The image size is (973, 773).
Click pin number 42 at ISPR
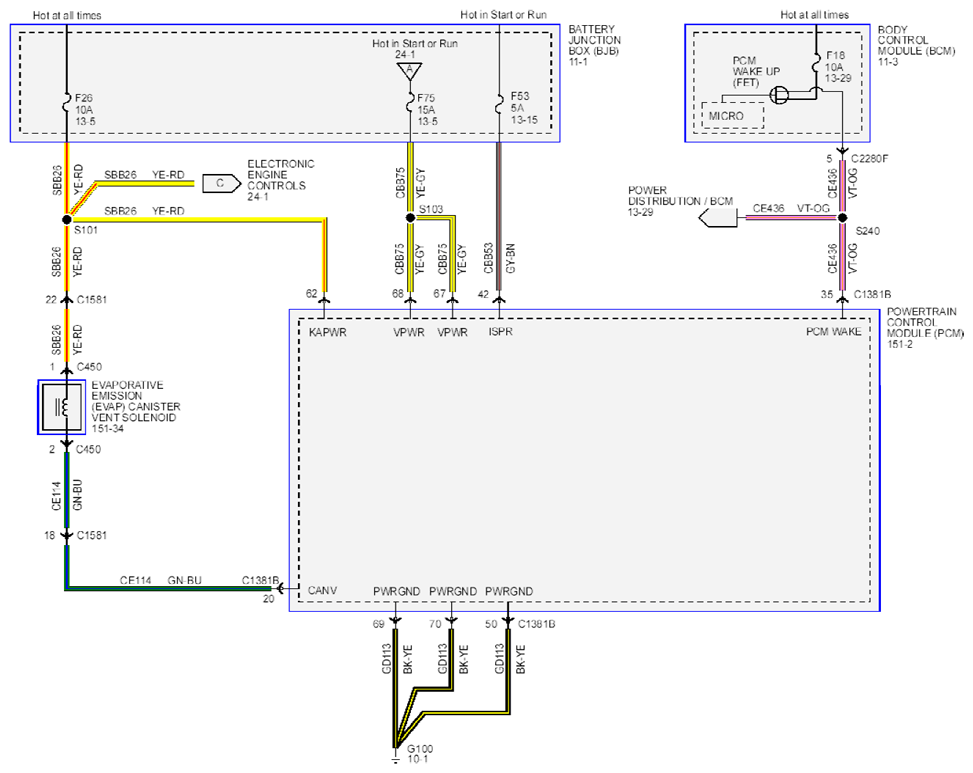483,294
